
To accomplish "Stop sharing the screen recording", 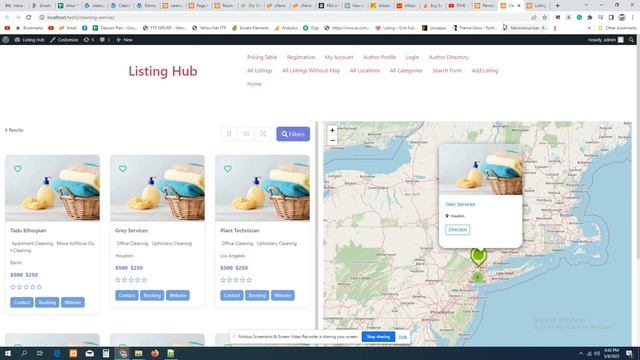I will [x=378, y=337].
